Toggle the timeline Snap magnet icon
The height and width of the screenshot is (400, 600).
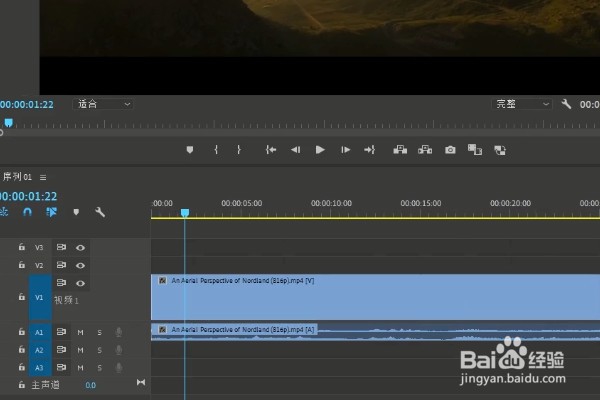[x=27, y=212]
